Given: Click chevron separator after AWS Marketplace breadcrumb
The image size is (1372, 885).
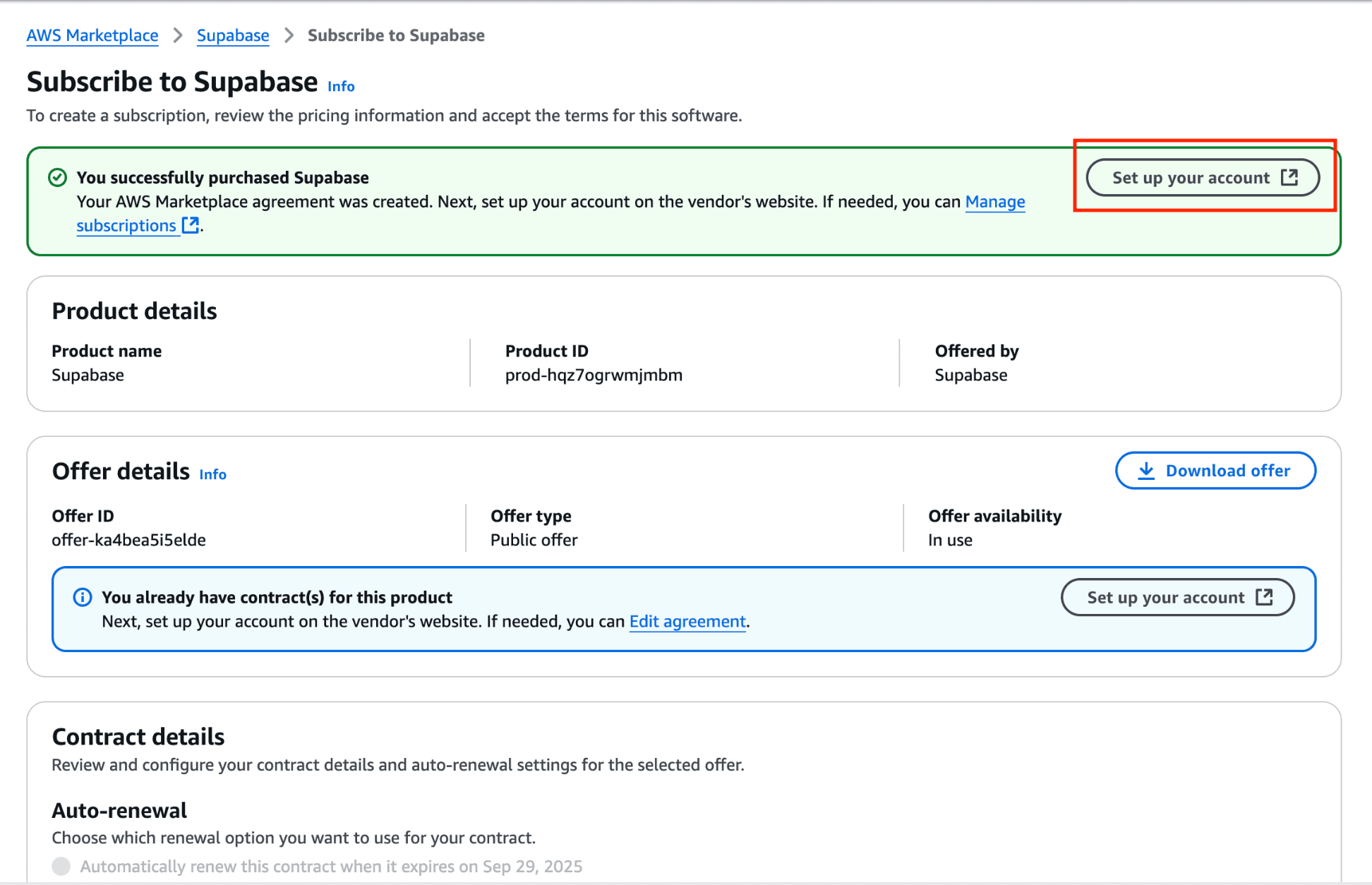Looking at the screenshot, I should [x=178, y=35].
